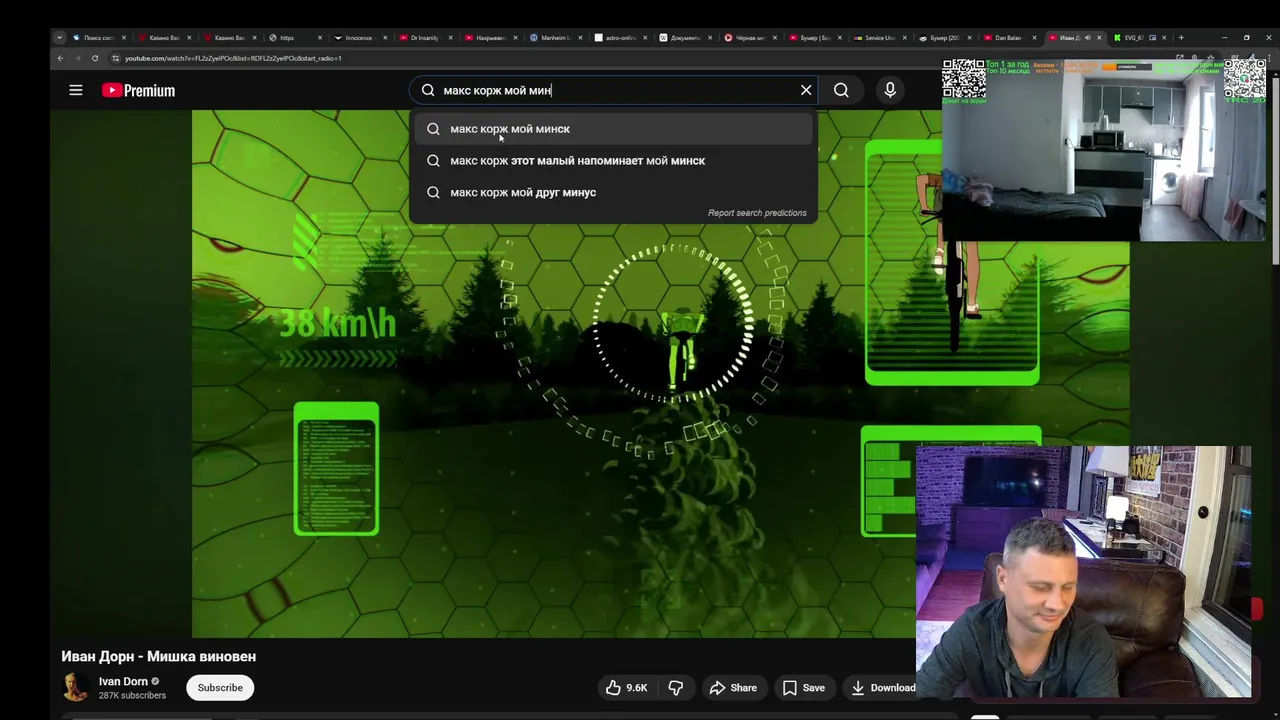Click the video title "Иван Дорн - Мишка виновен"
This screenshot has width=1280, height=720.
pyautogui.click(x=159, y=657)
